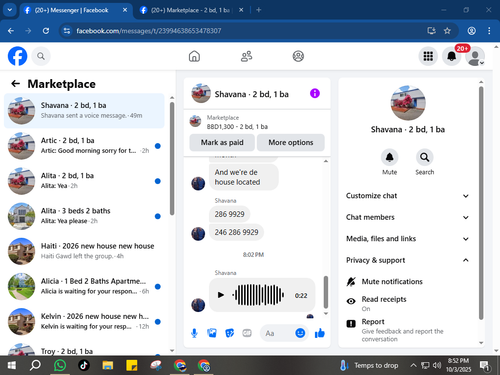Open notifications bell with 20+ badge
The width and height of the screenshot is (500, 375).
[452, 56]
